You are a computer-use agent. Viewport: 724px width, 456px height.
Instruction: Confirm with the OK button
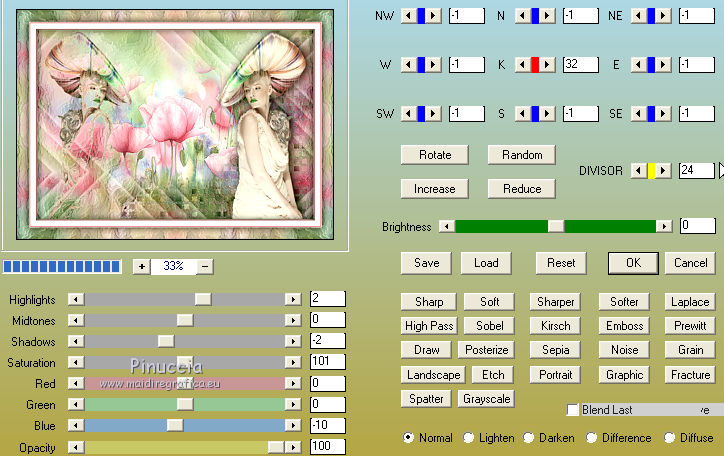633,263
